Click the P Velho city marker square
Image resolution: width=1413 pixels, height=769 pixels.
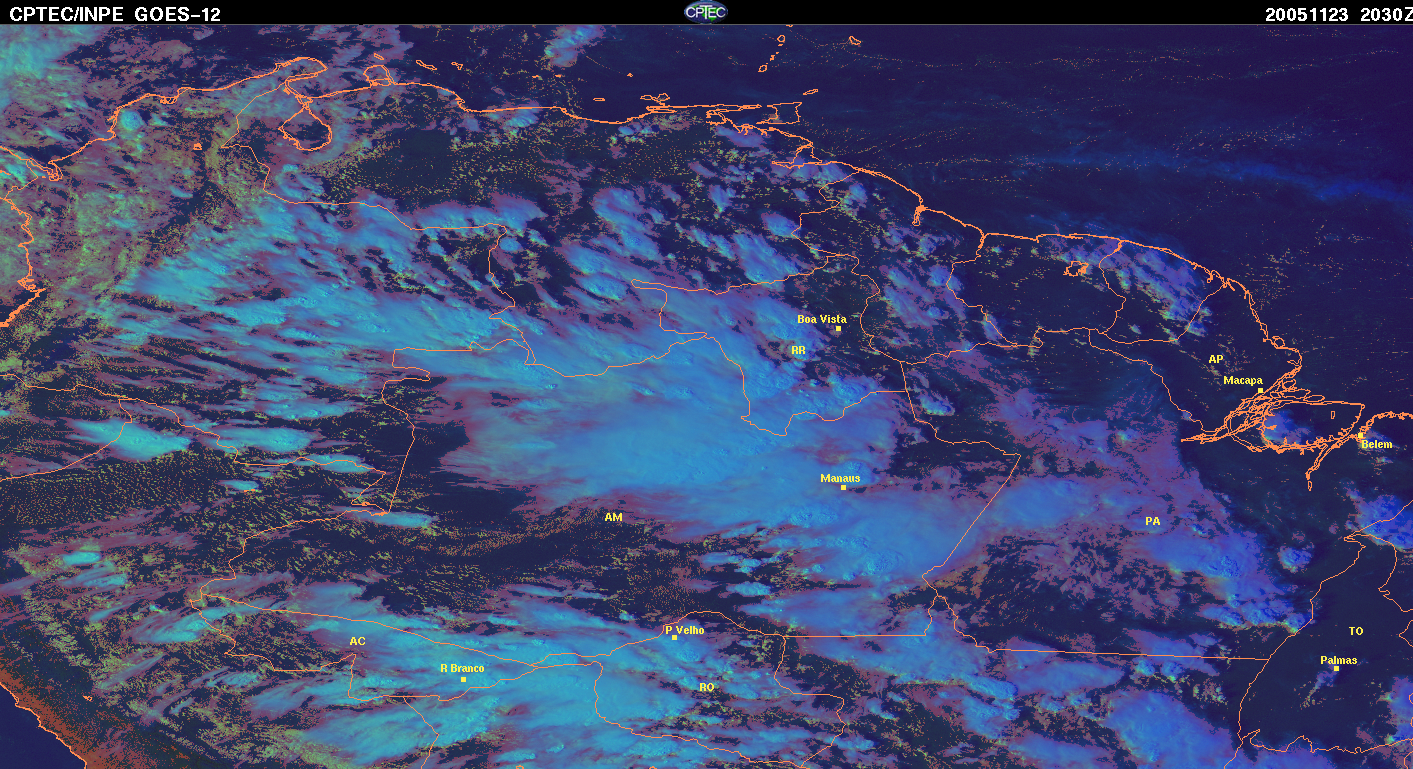coord(675,638)
